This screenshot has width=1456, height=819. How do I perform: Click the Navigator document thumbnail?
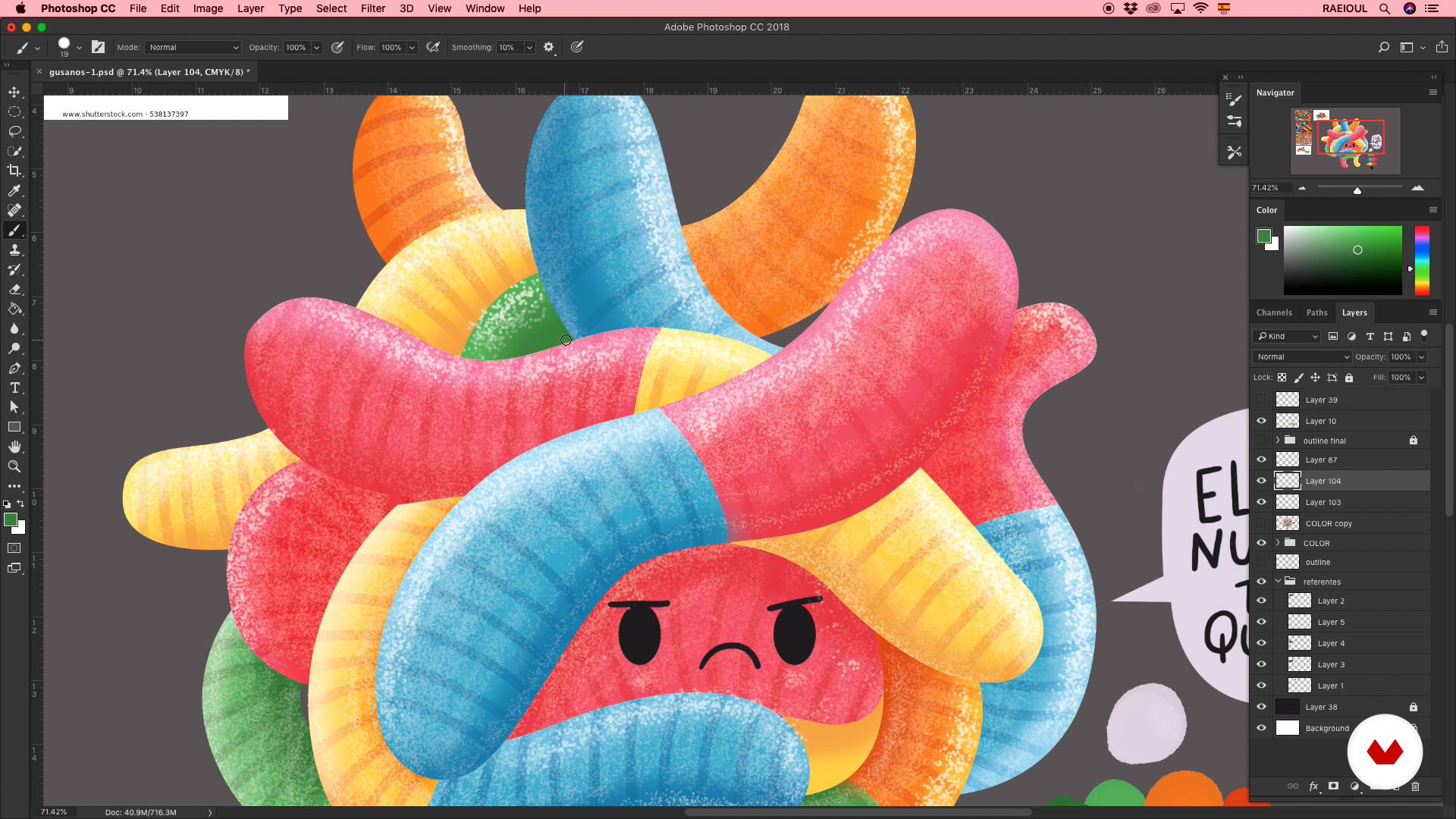coord(1346,140)
